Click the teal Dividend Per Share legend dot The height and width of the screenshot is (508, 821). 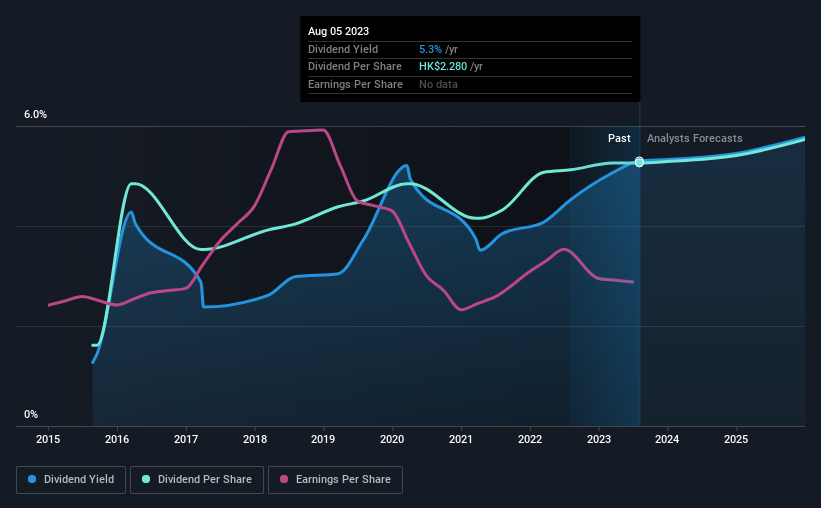pos(146,479)
